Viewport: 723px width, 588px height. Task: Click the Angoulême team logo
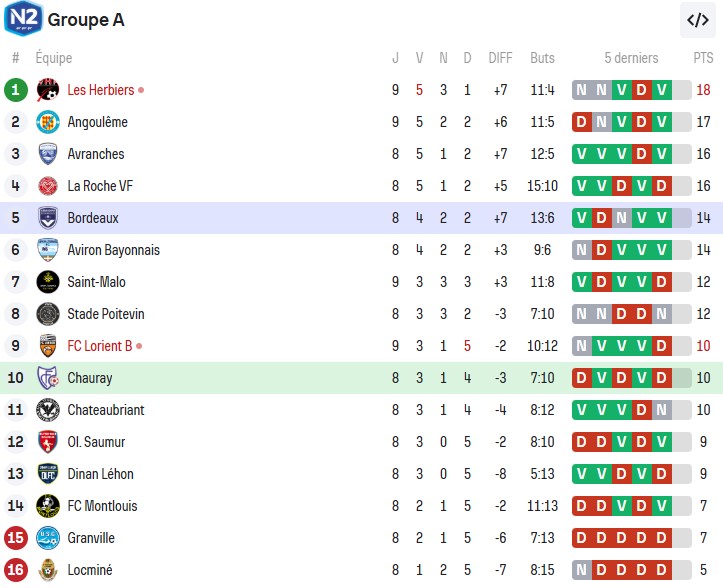point(47,122)
